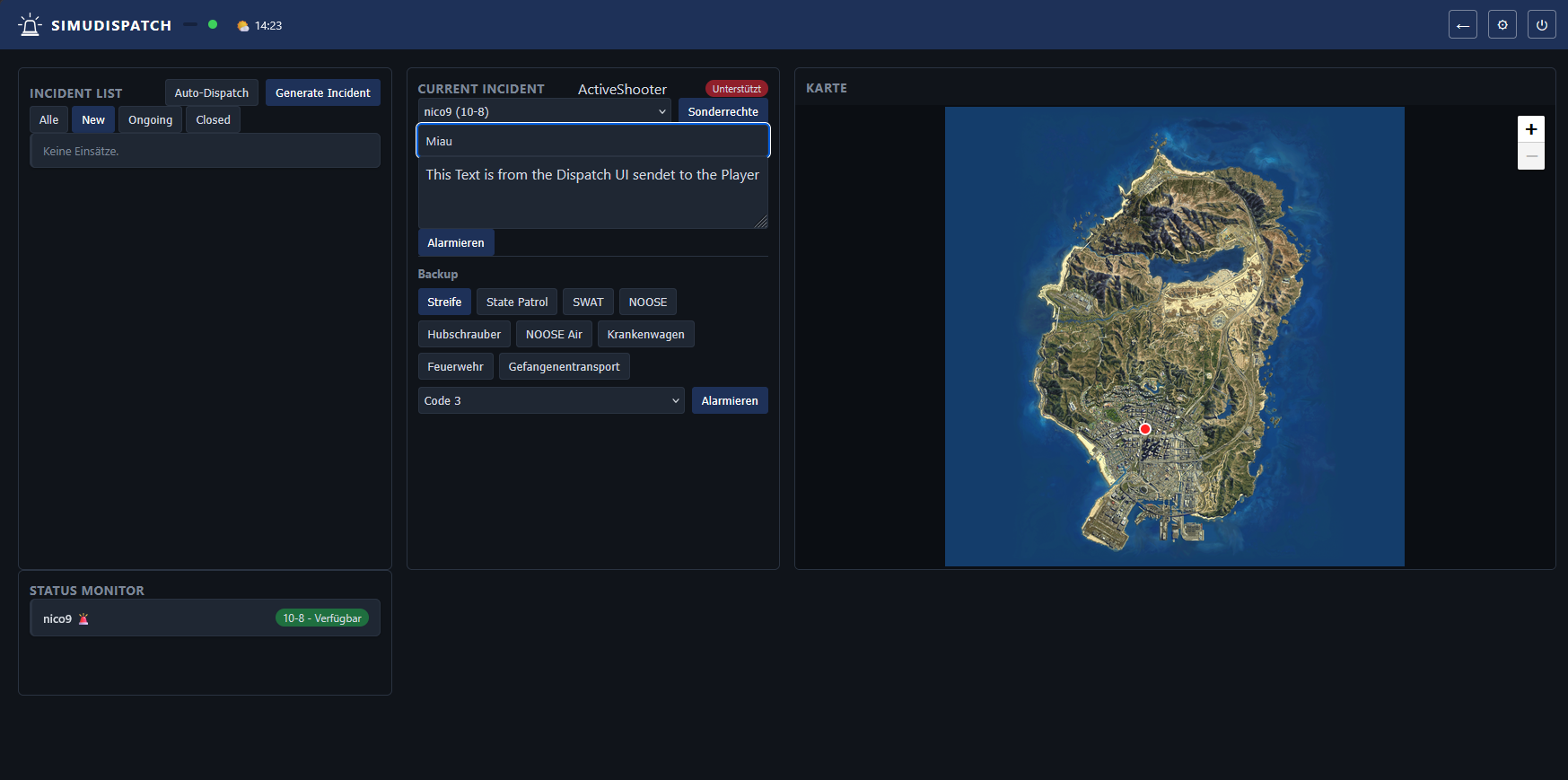Switch to Ongoing incidents tab
This screenshot has width=1568, height=780.
click(151, 119)
